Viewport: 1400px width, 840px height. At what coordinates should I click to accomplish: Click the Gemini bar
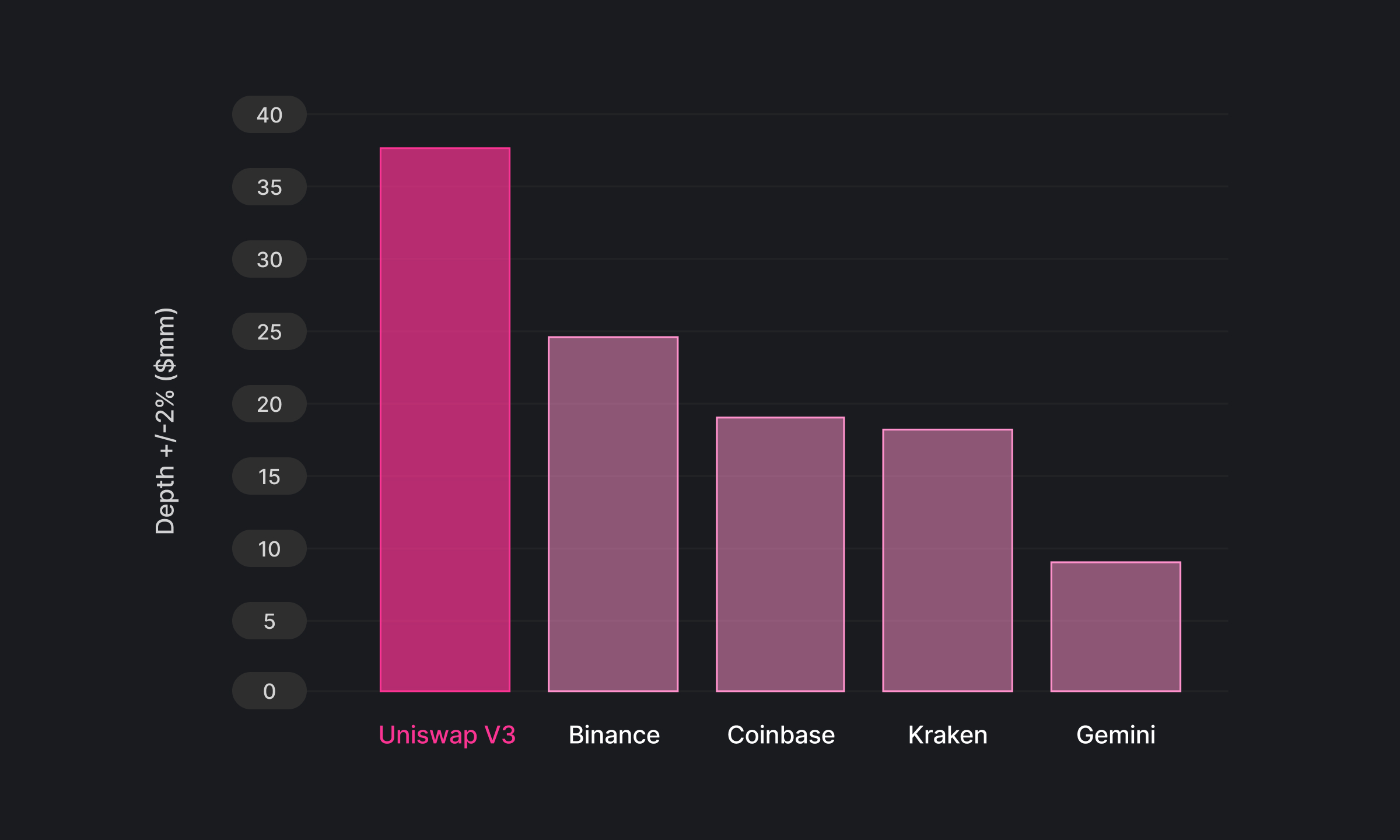[x=1116, y=626]
